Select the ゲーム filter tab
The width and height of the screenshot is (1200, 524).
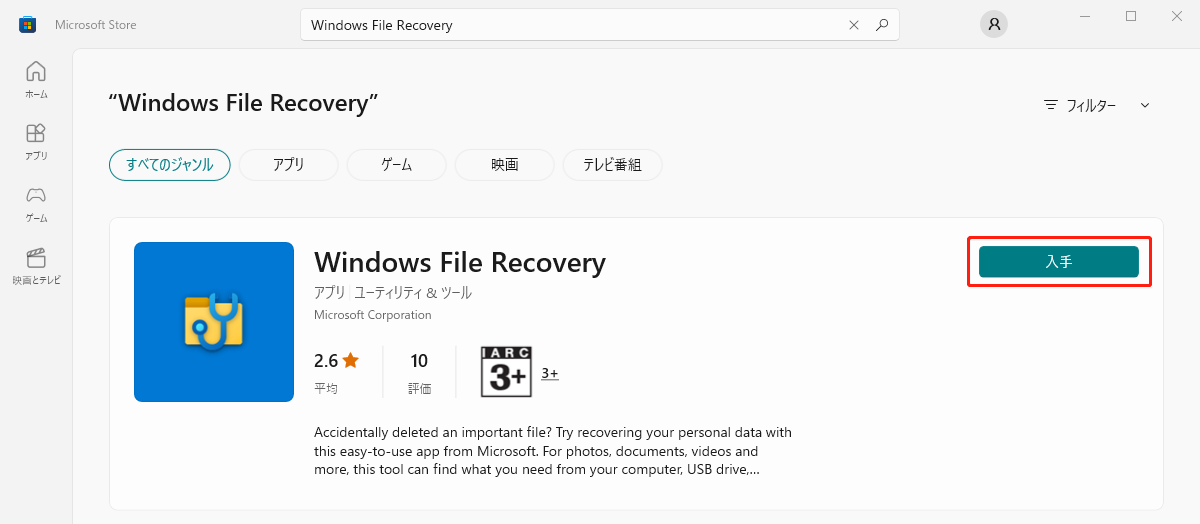(x=396, y=165)
